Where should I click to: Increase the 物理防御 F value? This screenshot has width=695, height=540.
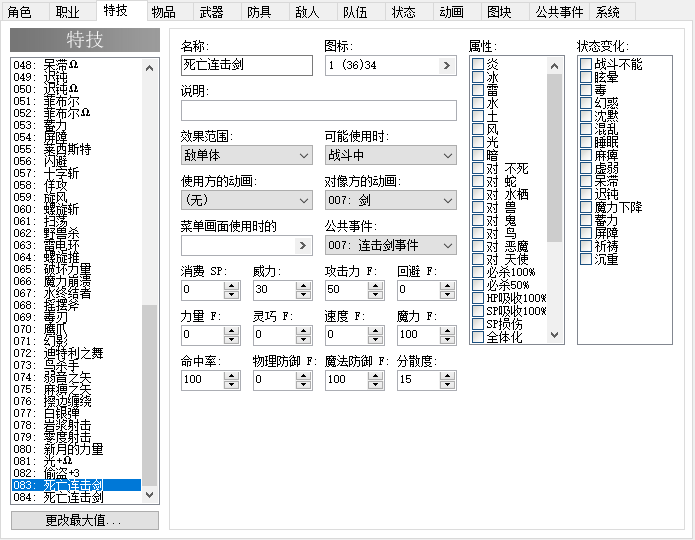pyautogui.click(x=304, y=376)
